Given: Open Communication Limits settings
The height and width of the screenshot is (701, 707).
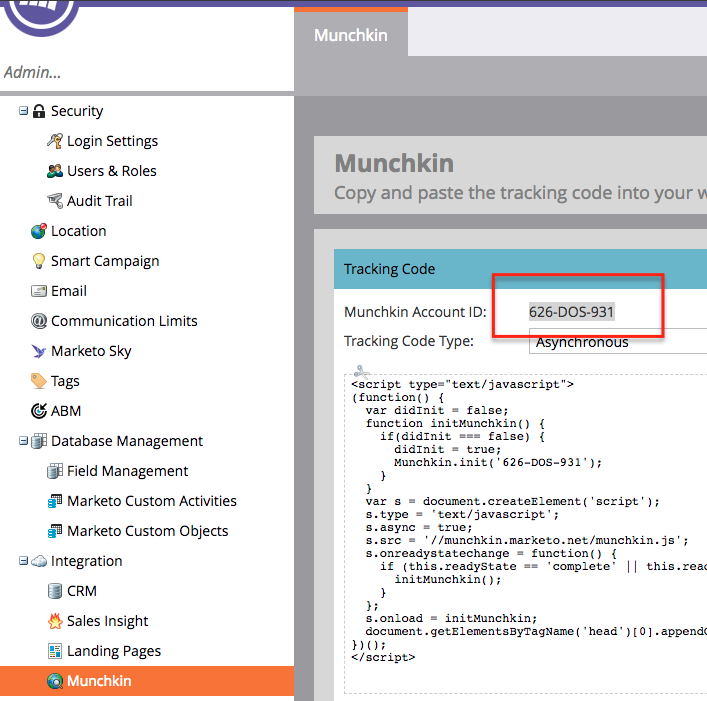Looking at the screenshot, I should [x=124, y=321].
